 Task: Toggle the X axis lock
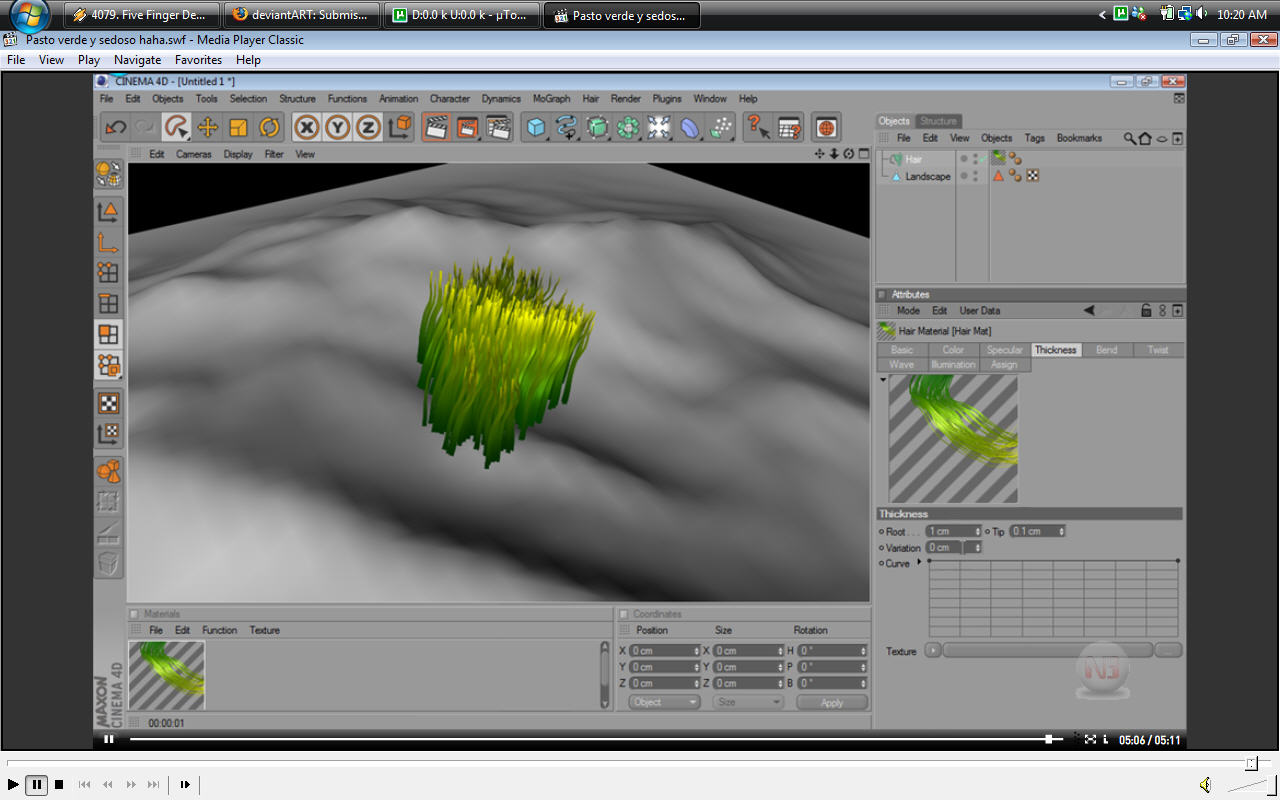pyautogui.click(x=307, y=127)
